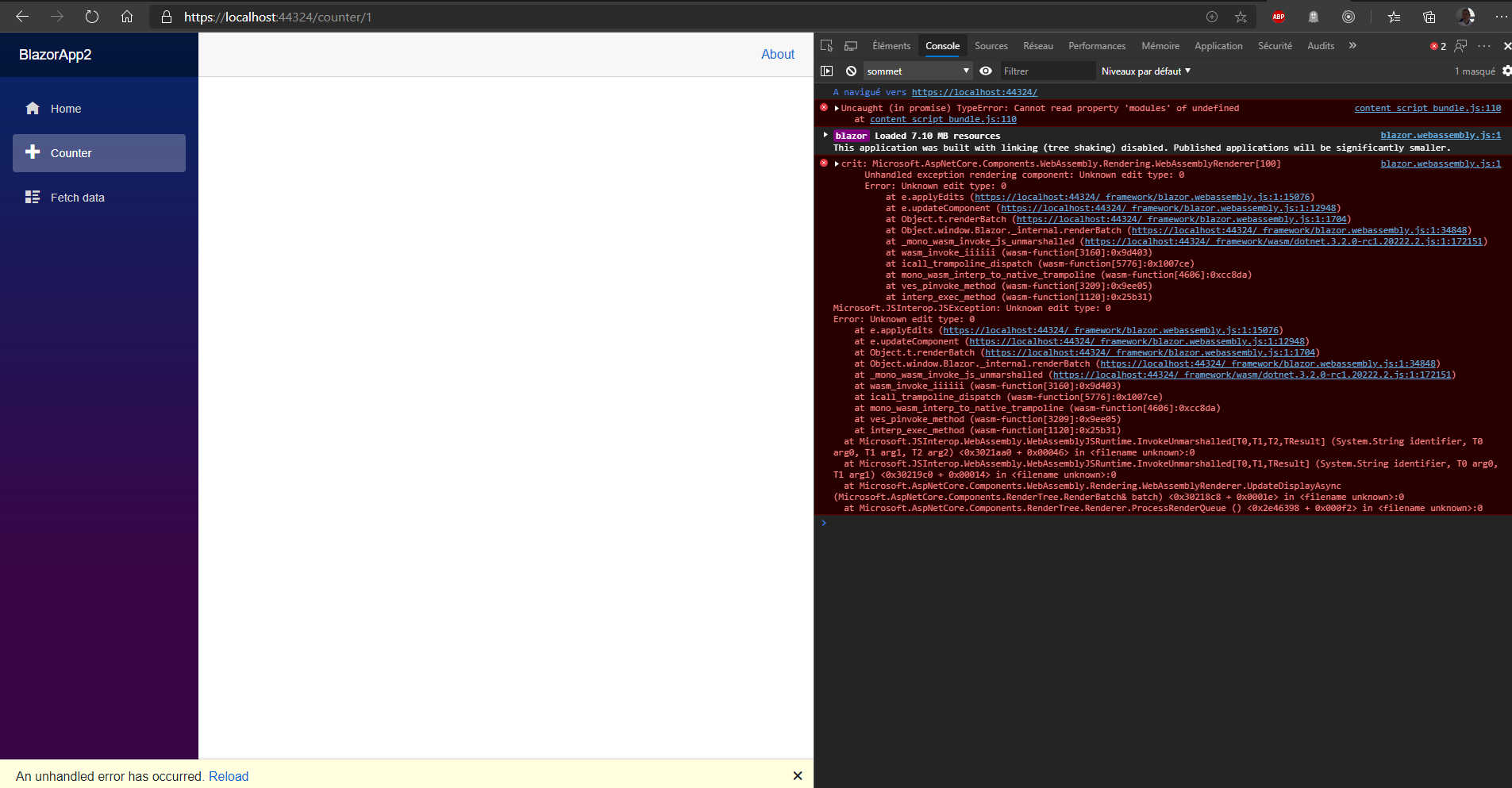Click the Counter plus icon in sidebar

(33, 152)
